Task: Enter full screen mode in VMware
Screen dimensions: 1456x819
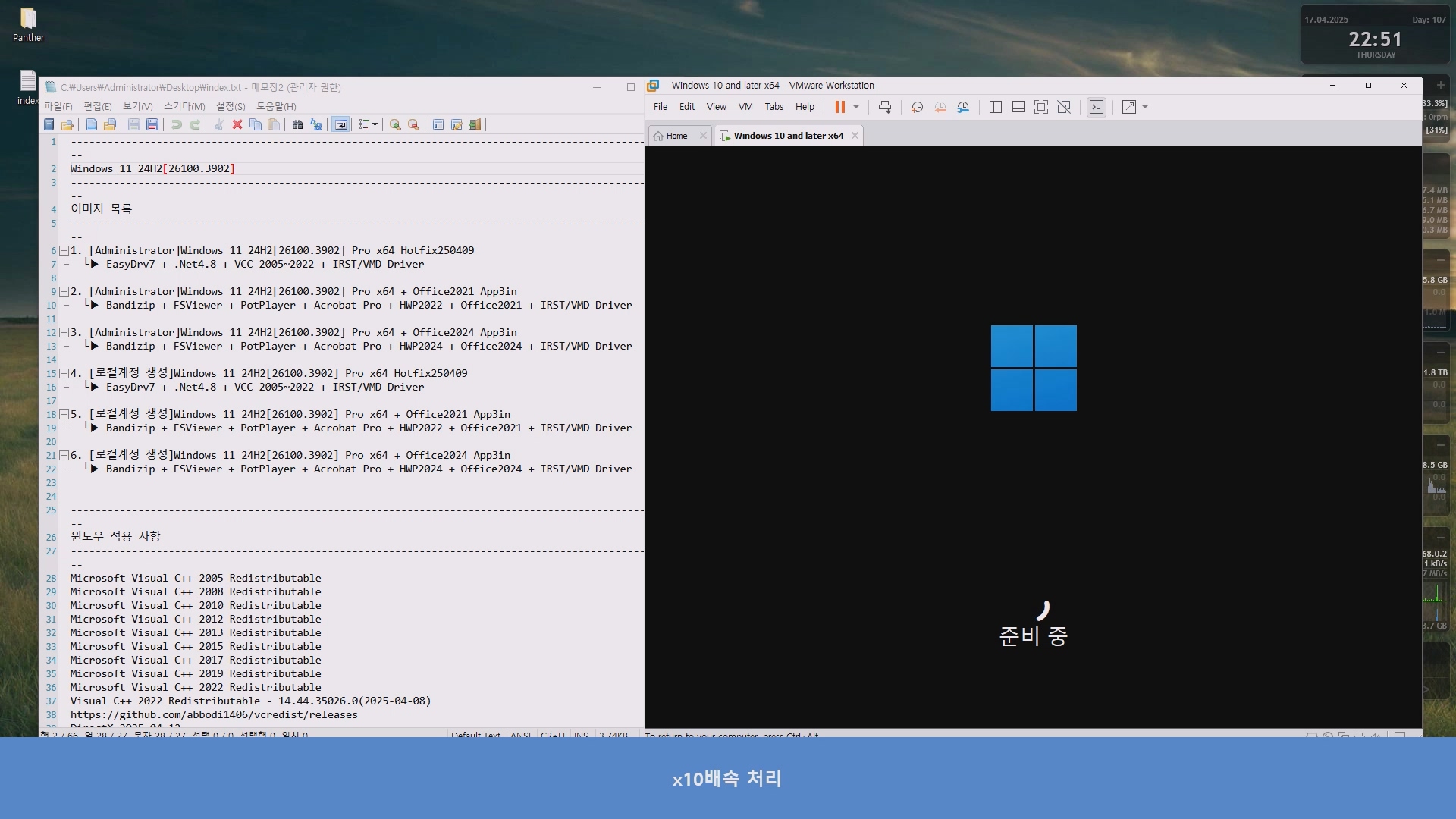Action: 1041,107
